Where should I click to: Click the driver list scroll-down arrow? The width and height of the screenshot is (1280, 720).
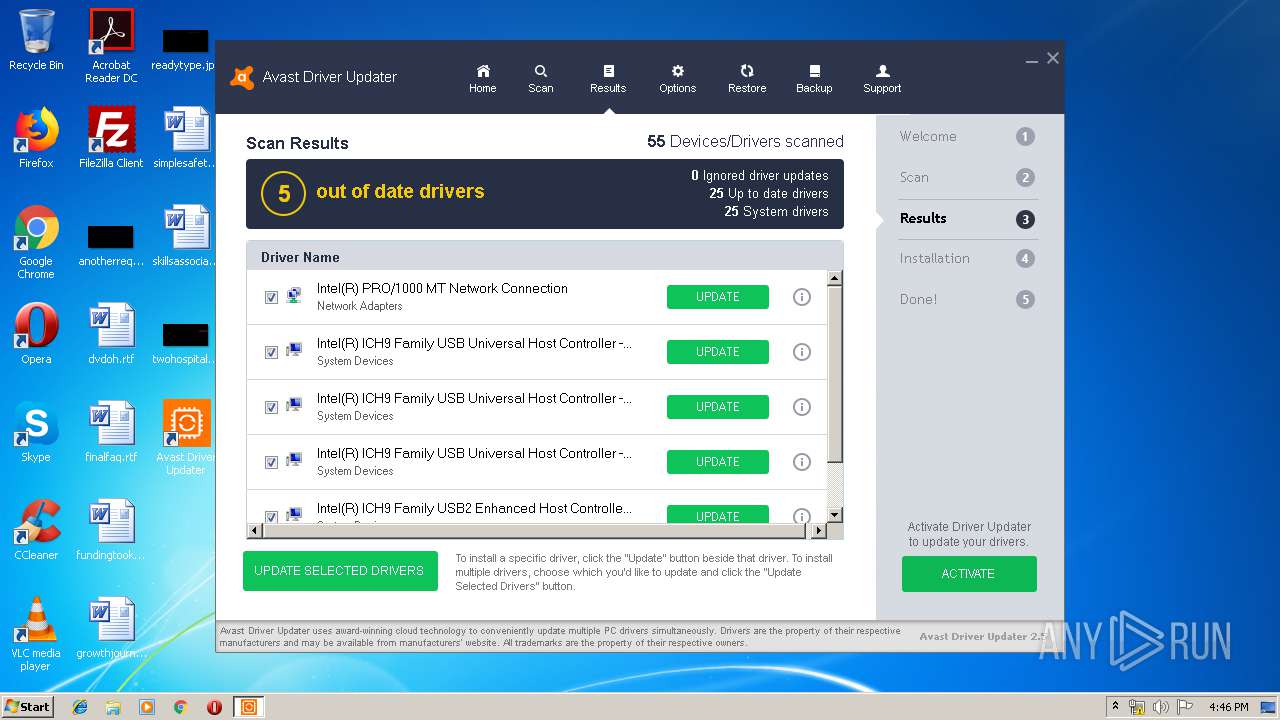click(835, 516)
